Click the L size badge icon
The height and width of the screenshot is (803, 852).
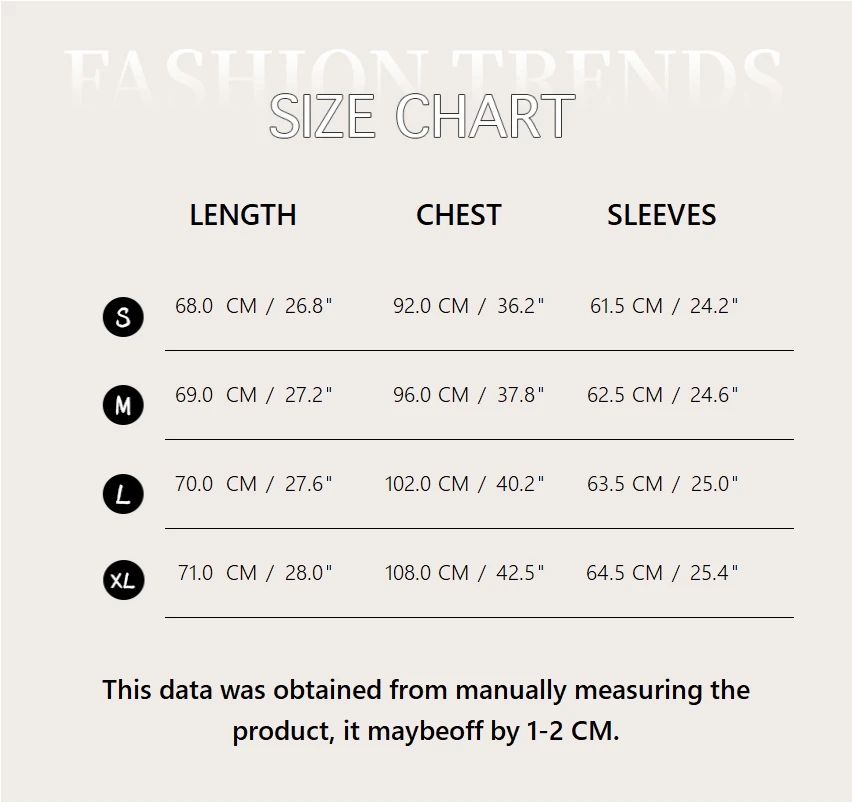(x=123, y=494)
